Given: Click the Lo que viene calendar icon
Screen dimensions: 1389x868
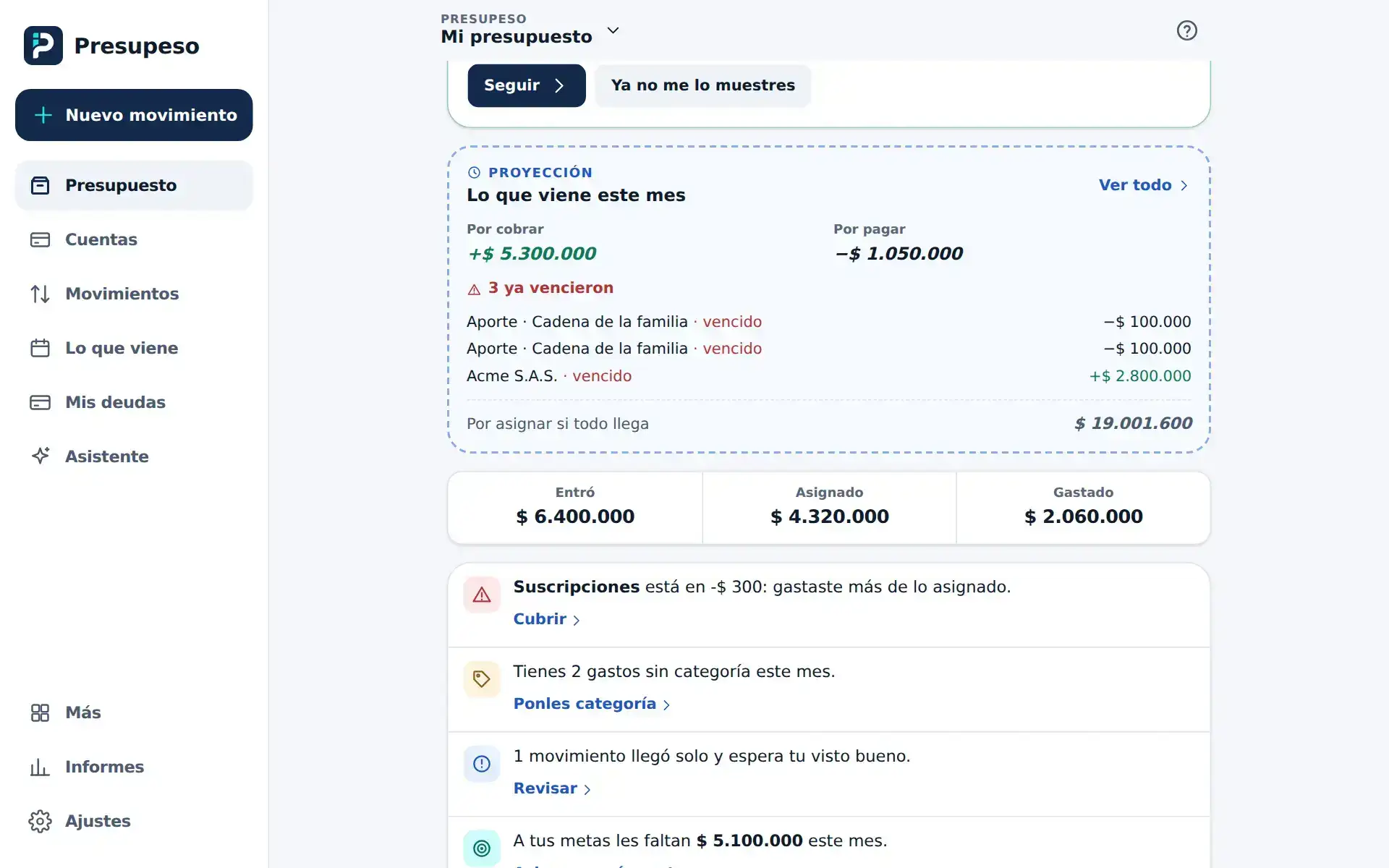Looking at the screenshot, I should coord(40,348).
